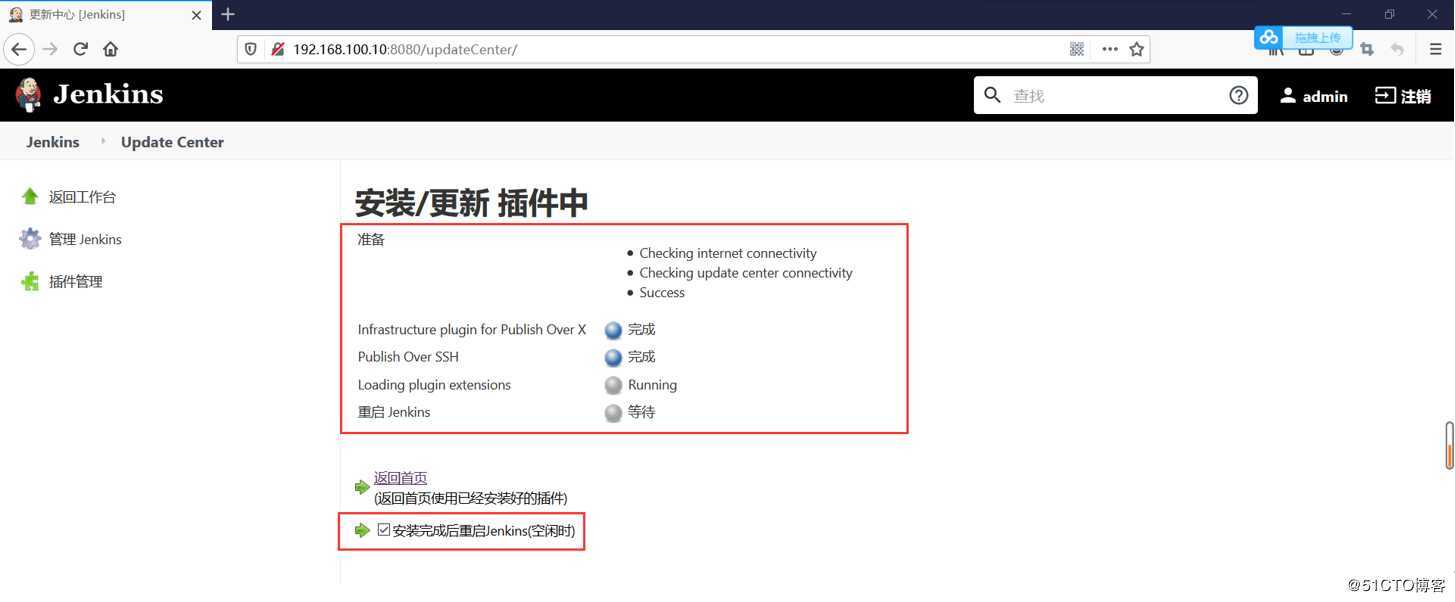Click the search help question mark icon
Viewport: 1455px width, 602px height.
point(1238,95)
